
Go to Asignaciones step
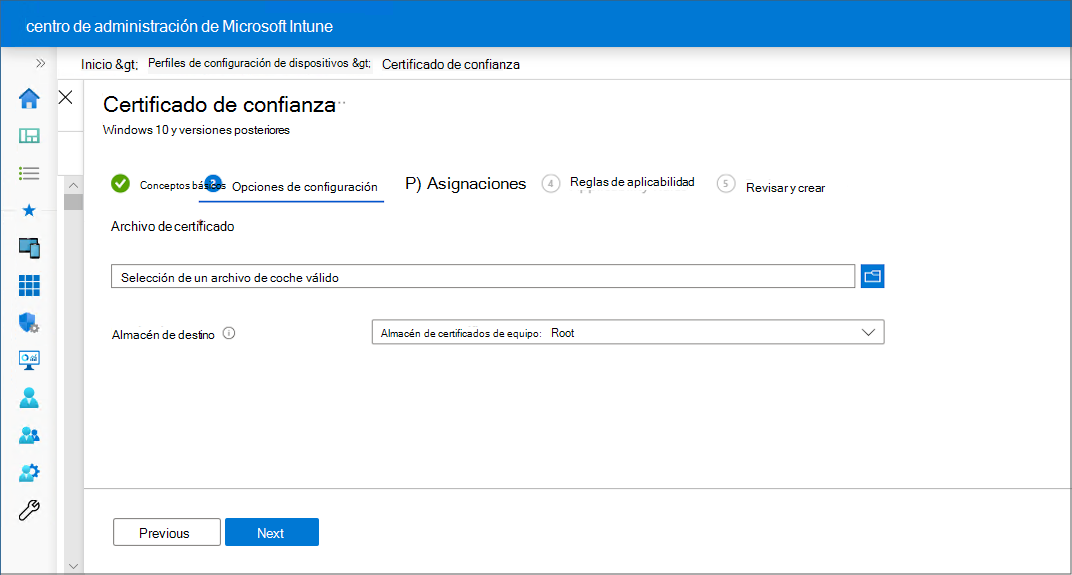[x=466, y=184]
